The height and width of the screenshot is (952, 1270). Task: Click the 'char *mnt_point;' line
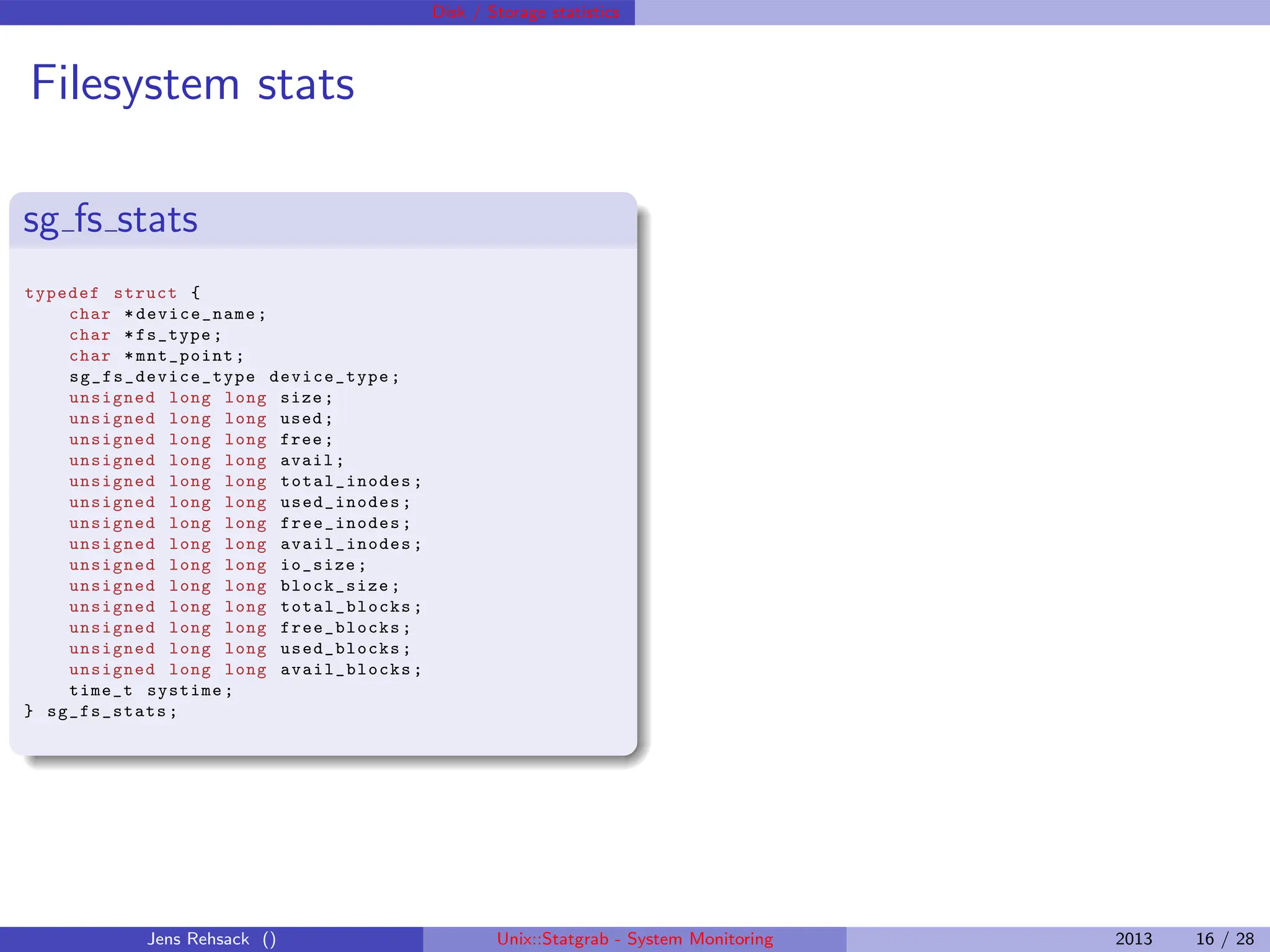pos(156,356)
